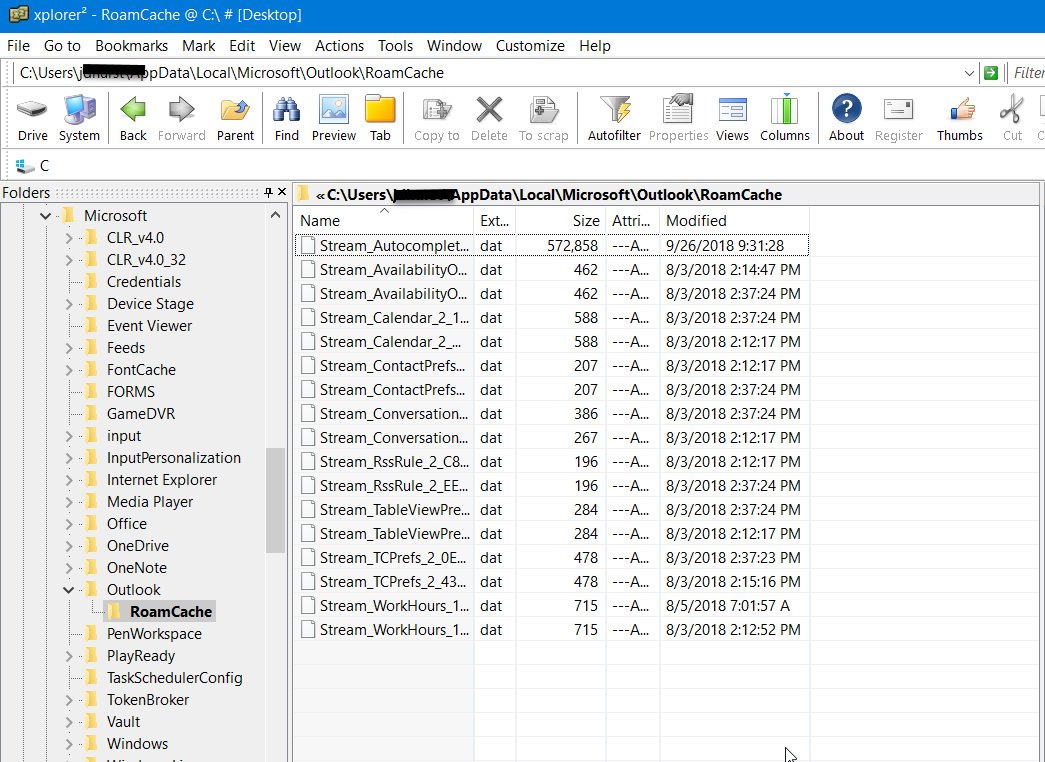This screenshot has height=762, width=1045.
Task: Open the Customize menu
Action: click(x=530, y=46)
